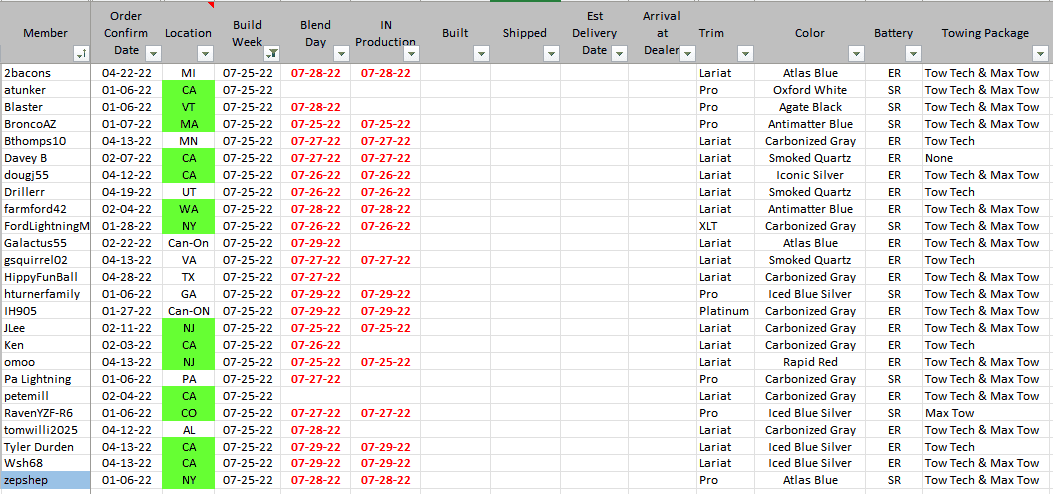This screenshot has width=1053, height=494.
Task: Open the Location column filter dropdown
Action: 206,52
